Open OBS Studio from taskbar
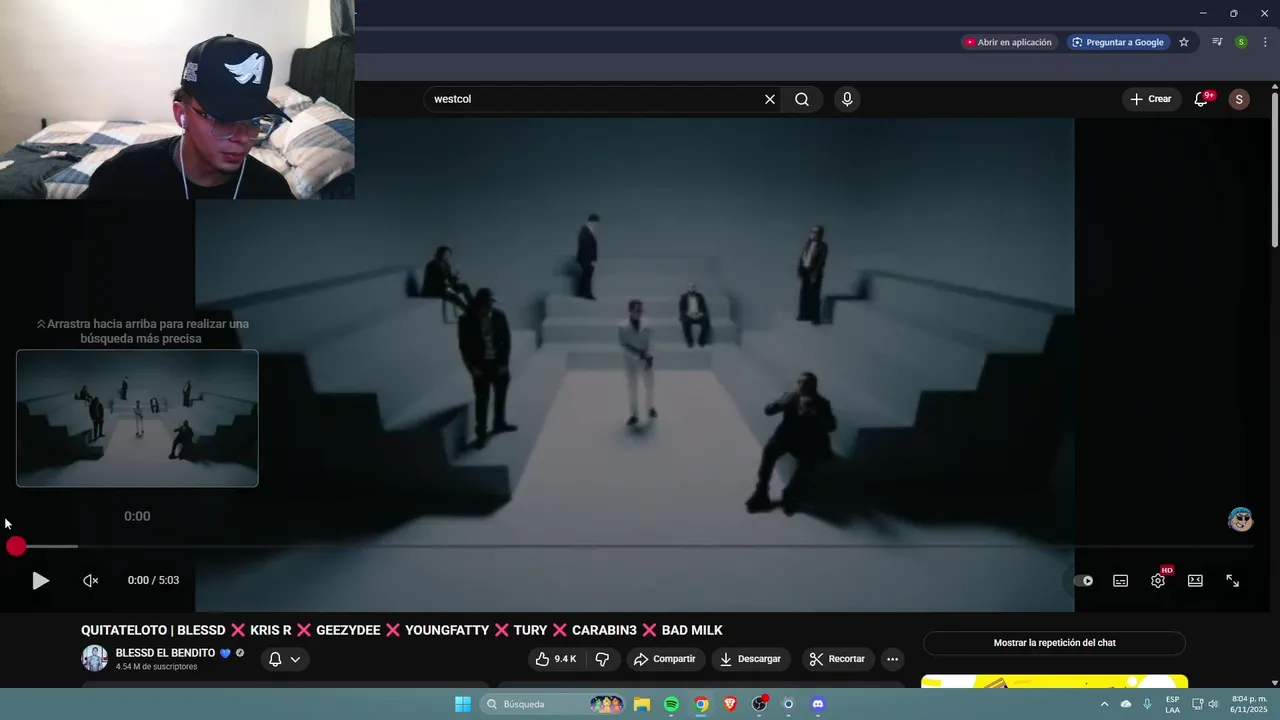1280x720 pixels. click(759, 704)
